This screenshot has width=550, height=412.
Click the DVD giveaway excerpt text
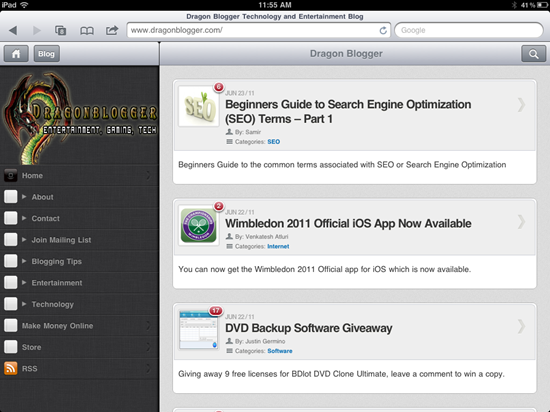click(341, 374)
